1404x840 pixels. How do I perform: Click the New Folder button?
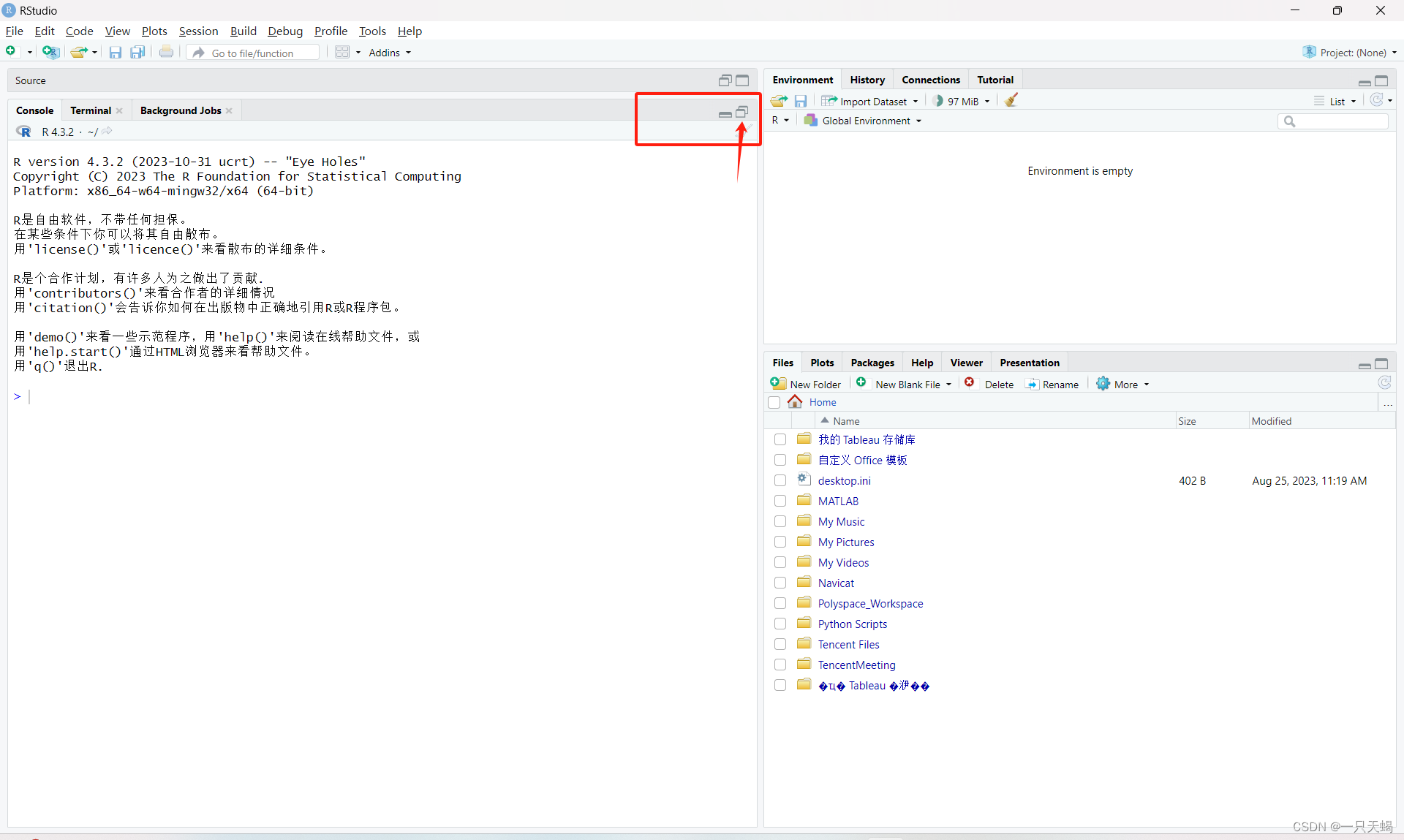[806, 384]
